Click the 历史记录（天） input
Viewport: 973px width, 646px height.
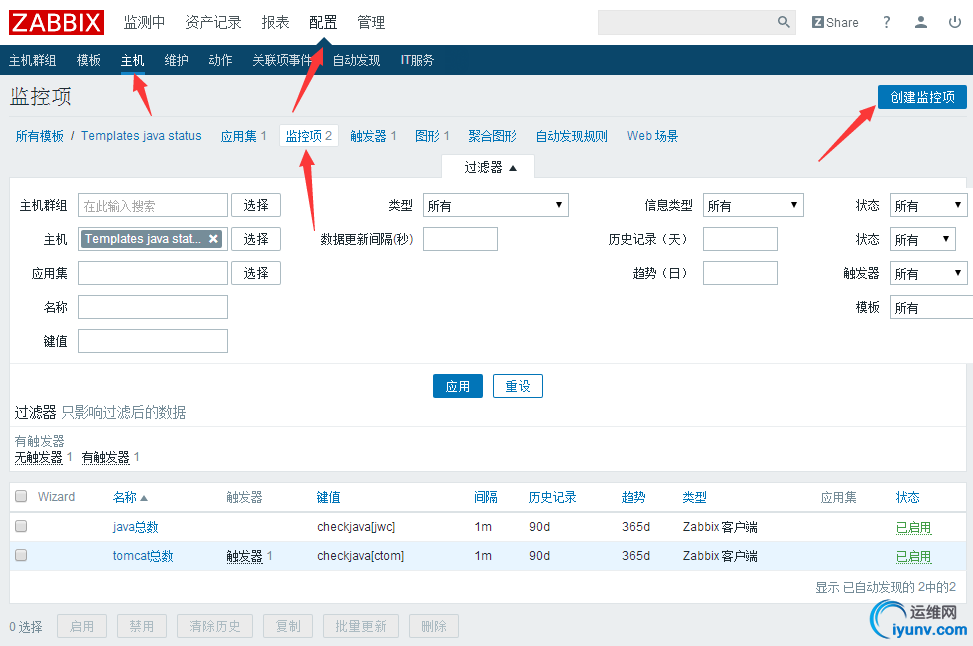tap(740, 239)
